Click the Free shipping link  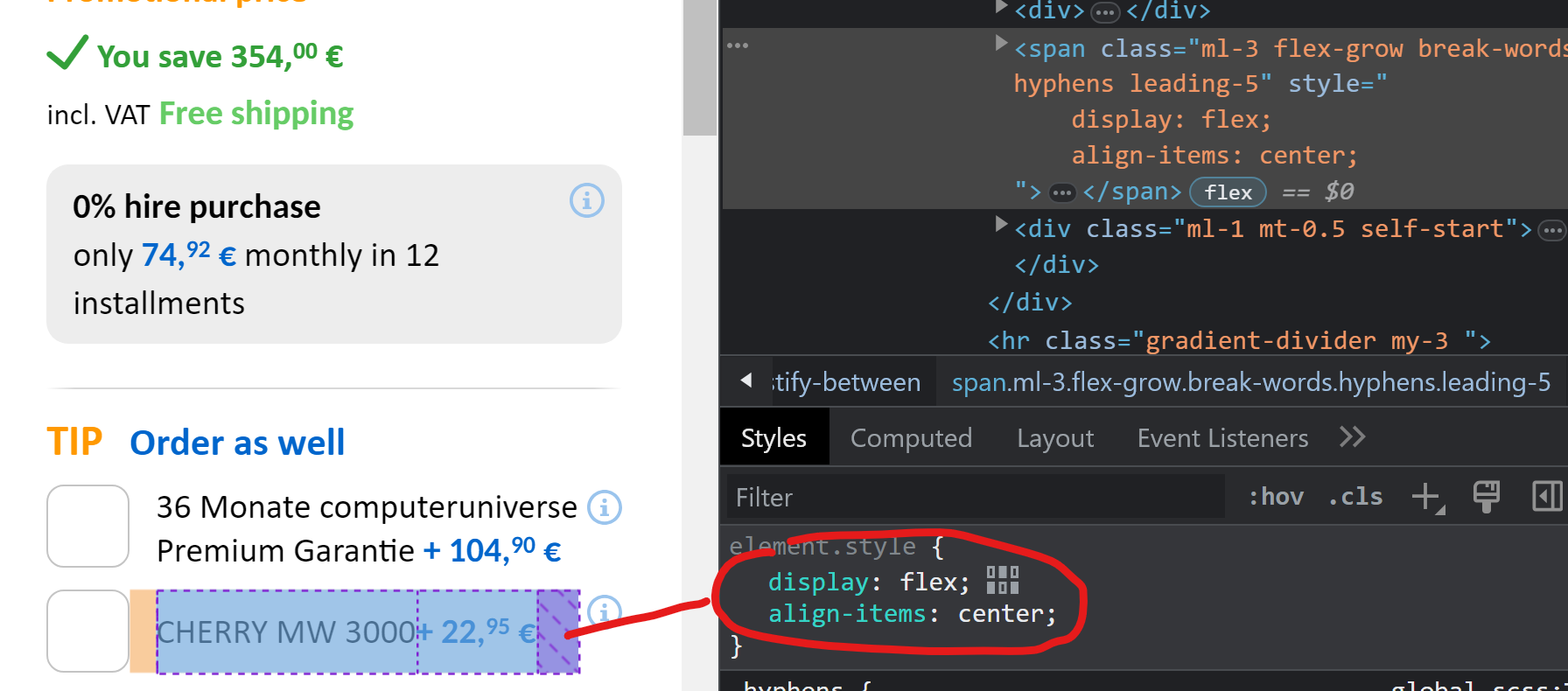256,114
